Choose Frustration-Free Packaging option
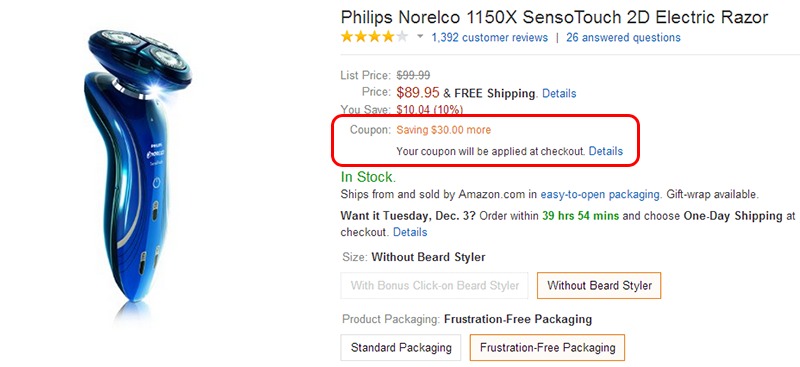This screenshot has width=800, height=367. click(547, 348)
